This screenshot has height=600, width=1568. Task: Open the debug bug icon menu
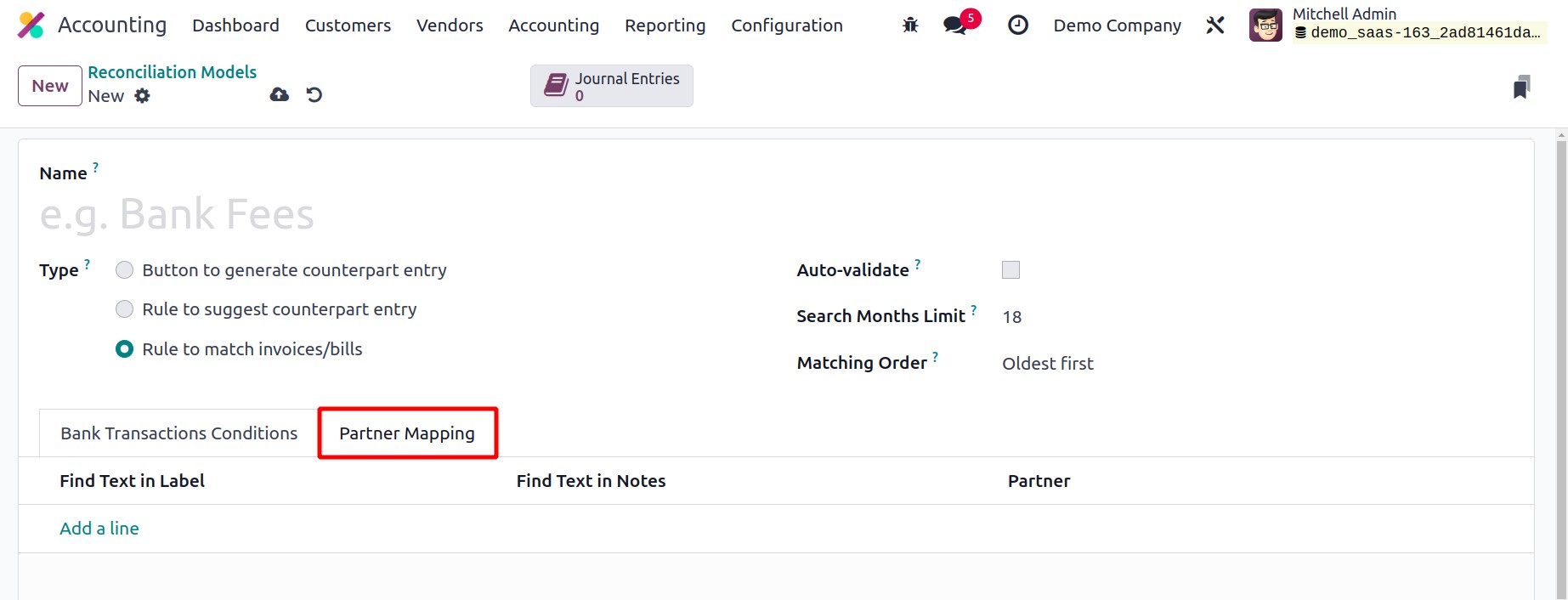point(910,25)
